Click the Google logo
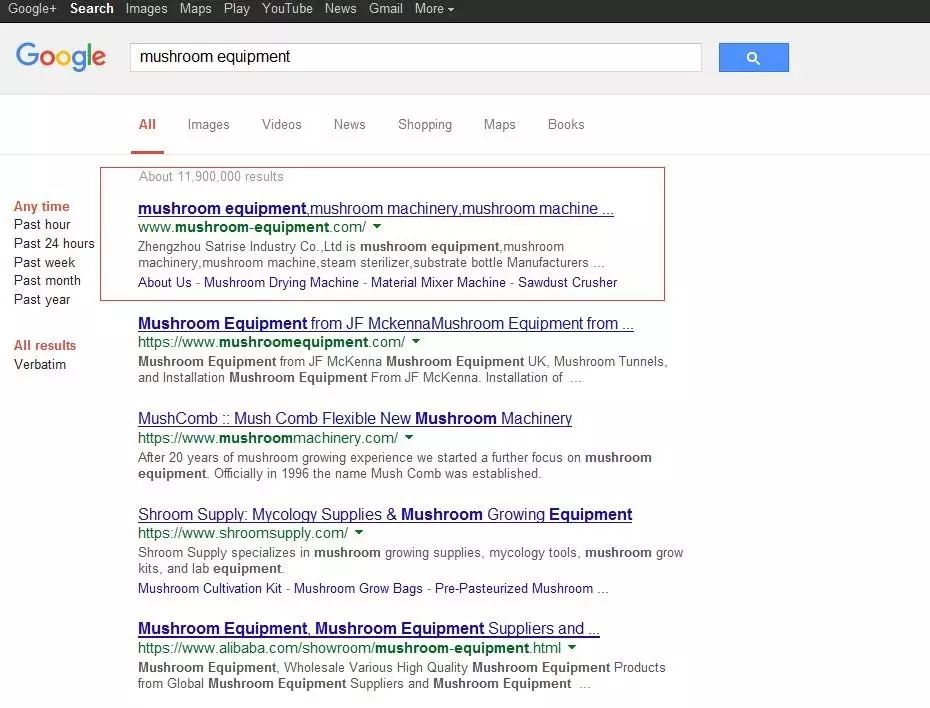 [x=60, y=57]
